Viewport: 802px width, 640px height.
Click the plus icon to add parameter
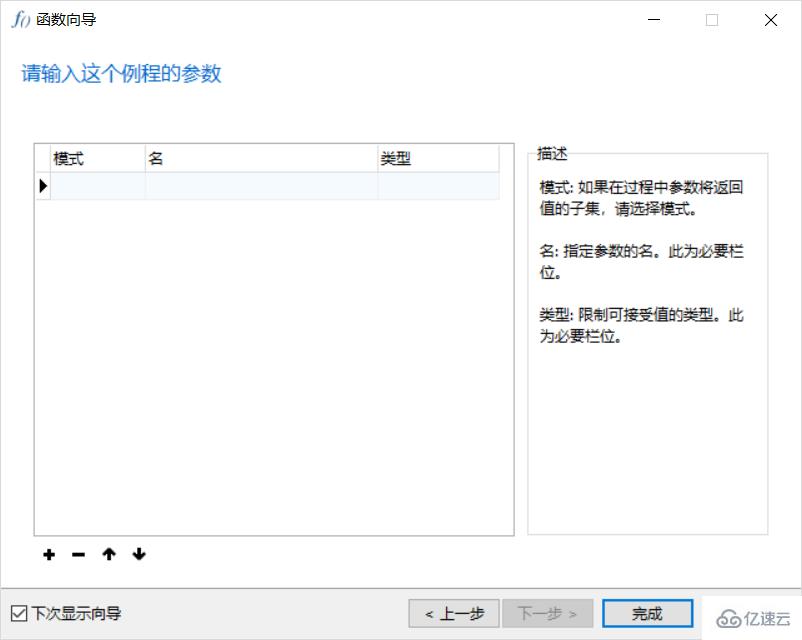point(49,555)
